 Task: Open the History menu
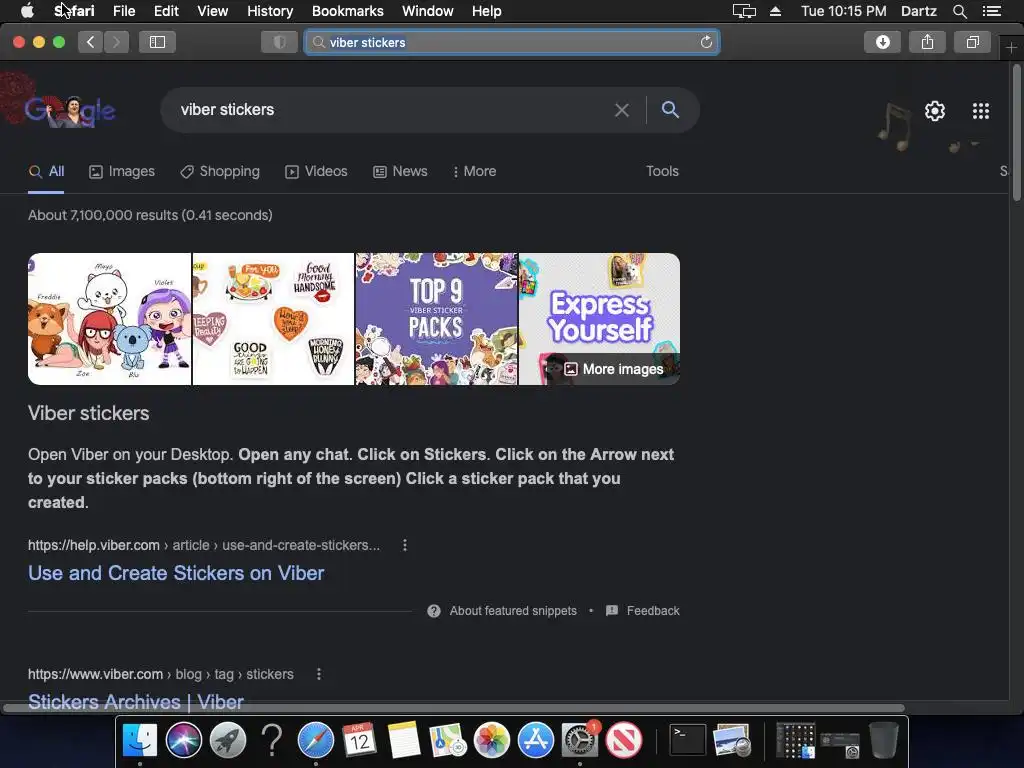pos(270,11)
